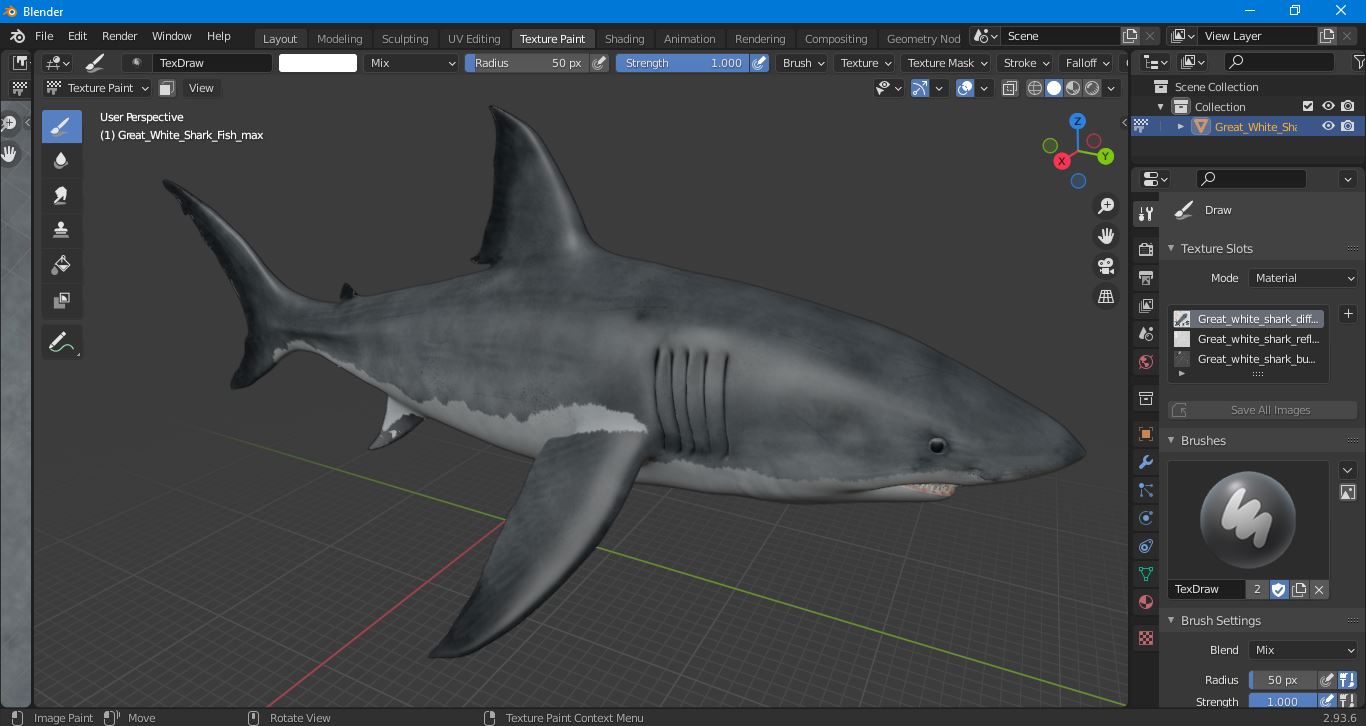Open the World properties tab
The width and height of the screenshot is (1366, 726).
[x=1146, y=361]
